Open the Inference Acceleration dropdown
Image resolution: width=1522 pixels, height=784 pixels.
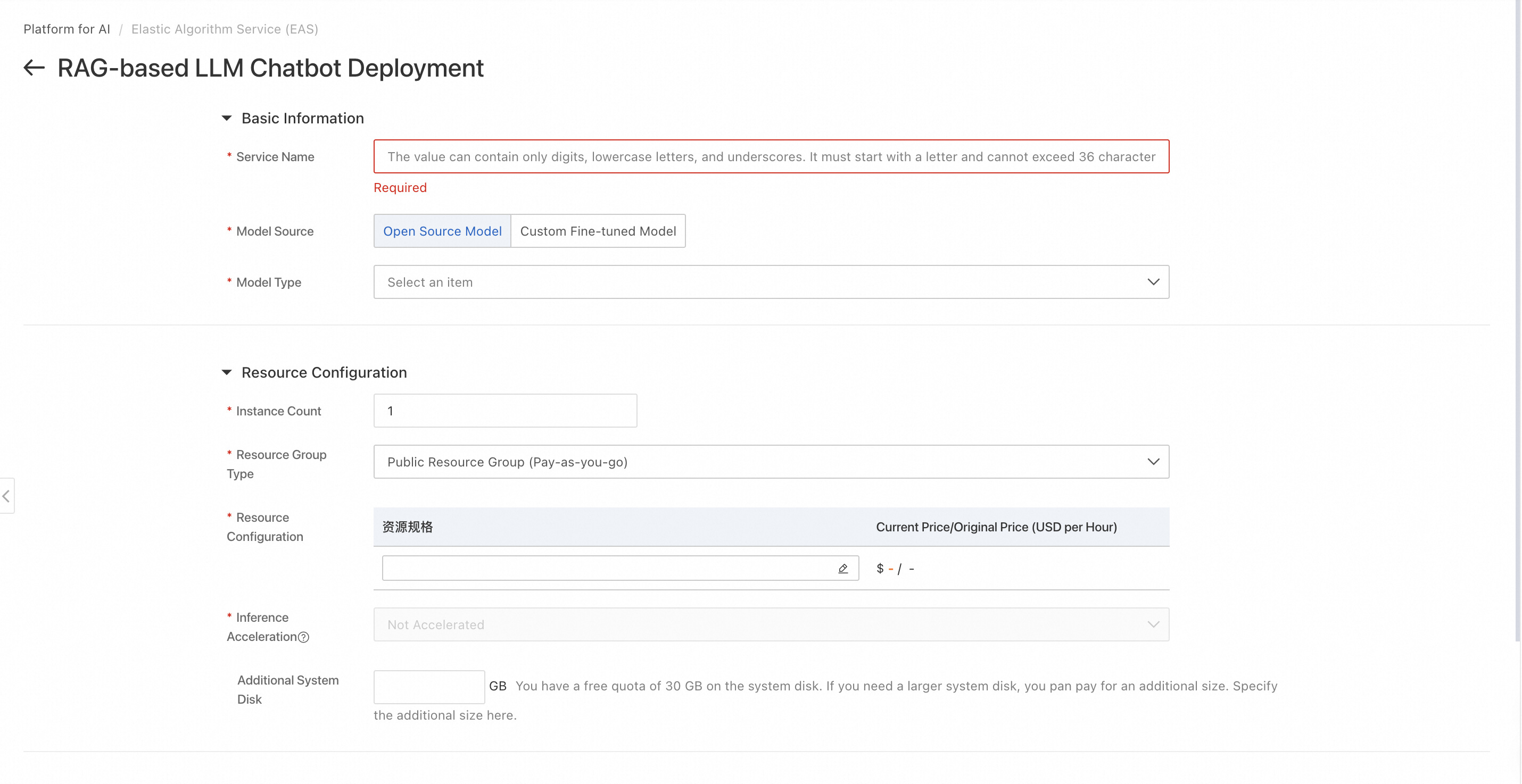(x=762, y=624)
